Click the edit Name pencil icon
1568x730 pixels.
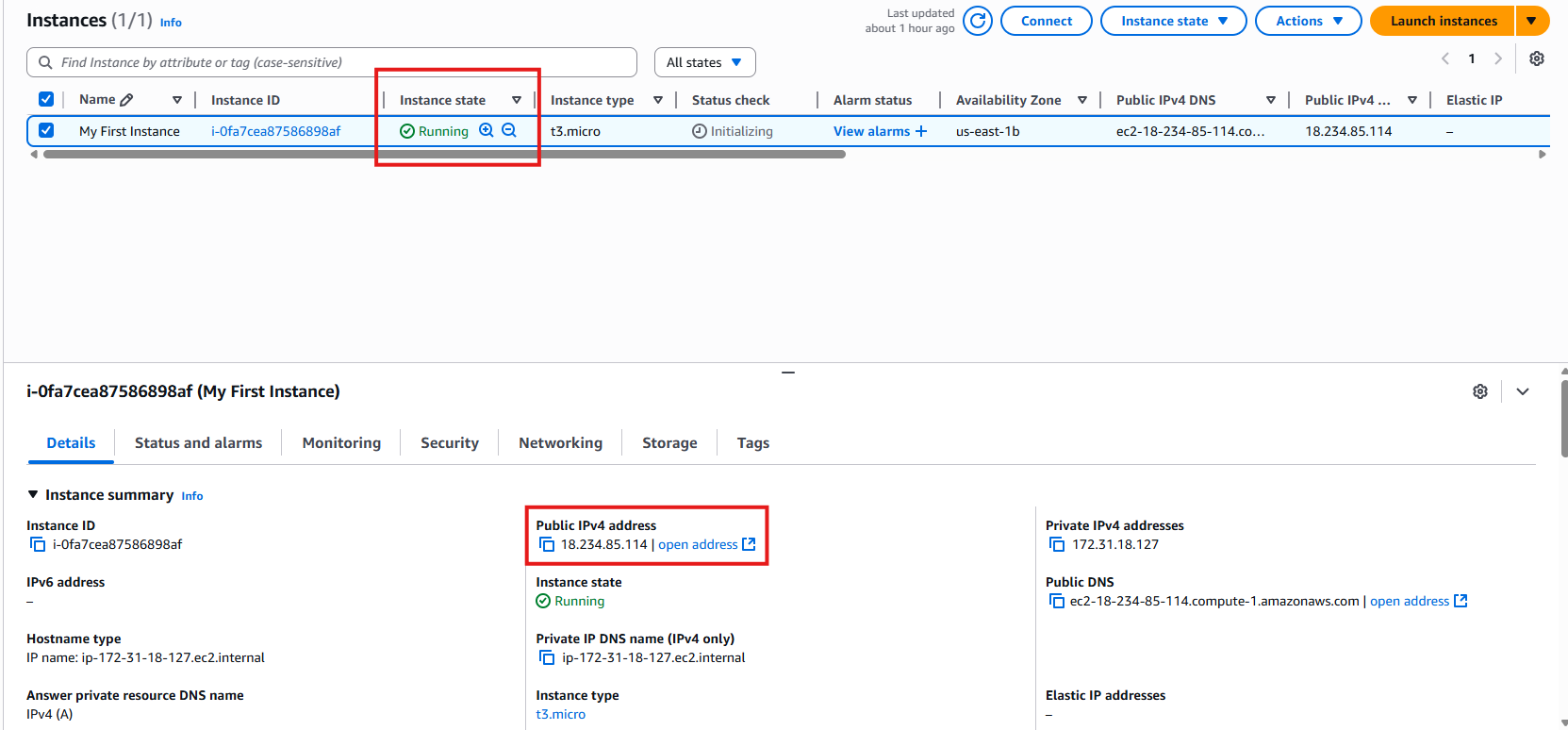[x=127, y=100]
